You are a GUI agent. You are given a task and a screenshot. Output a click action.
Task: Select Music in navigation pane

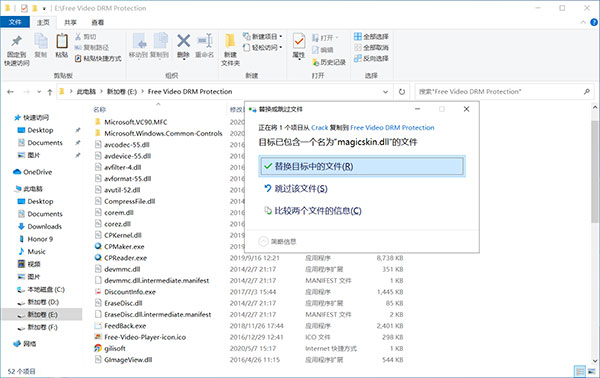tap(32, 252)
